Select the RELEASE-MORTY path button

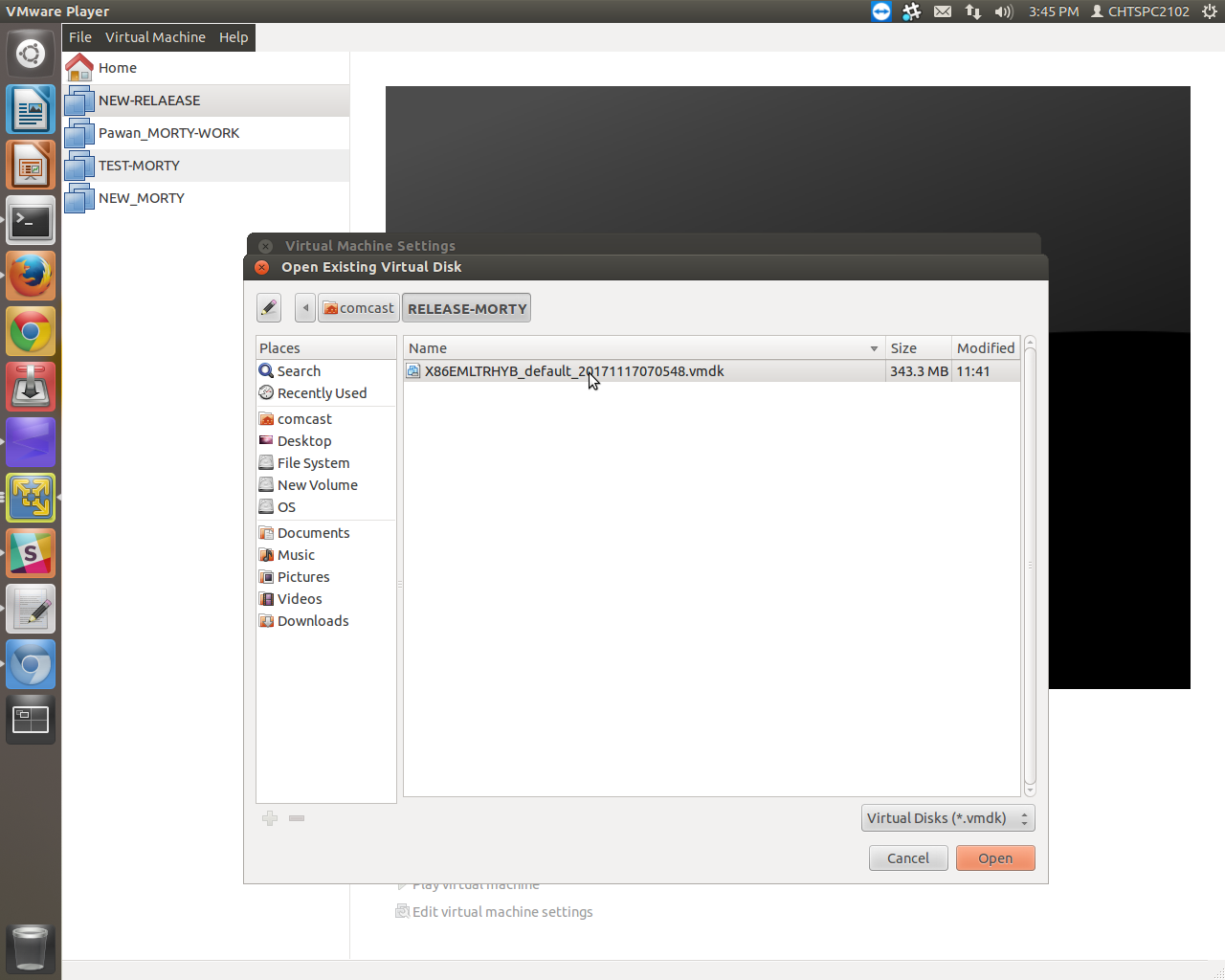(x=466, y=308)
